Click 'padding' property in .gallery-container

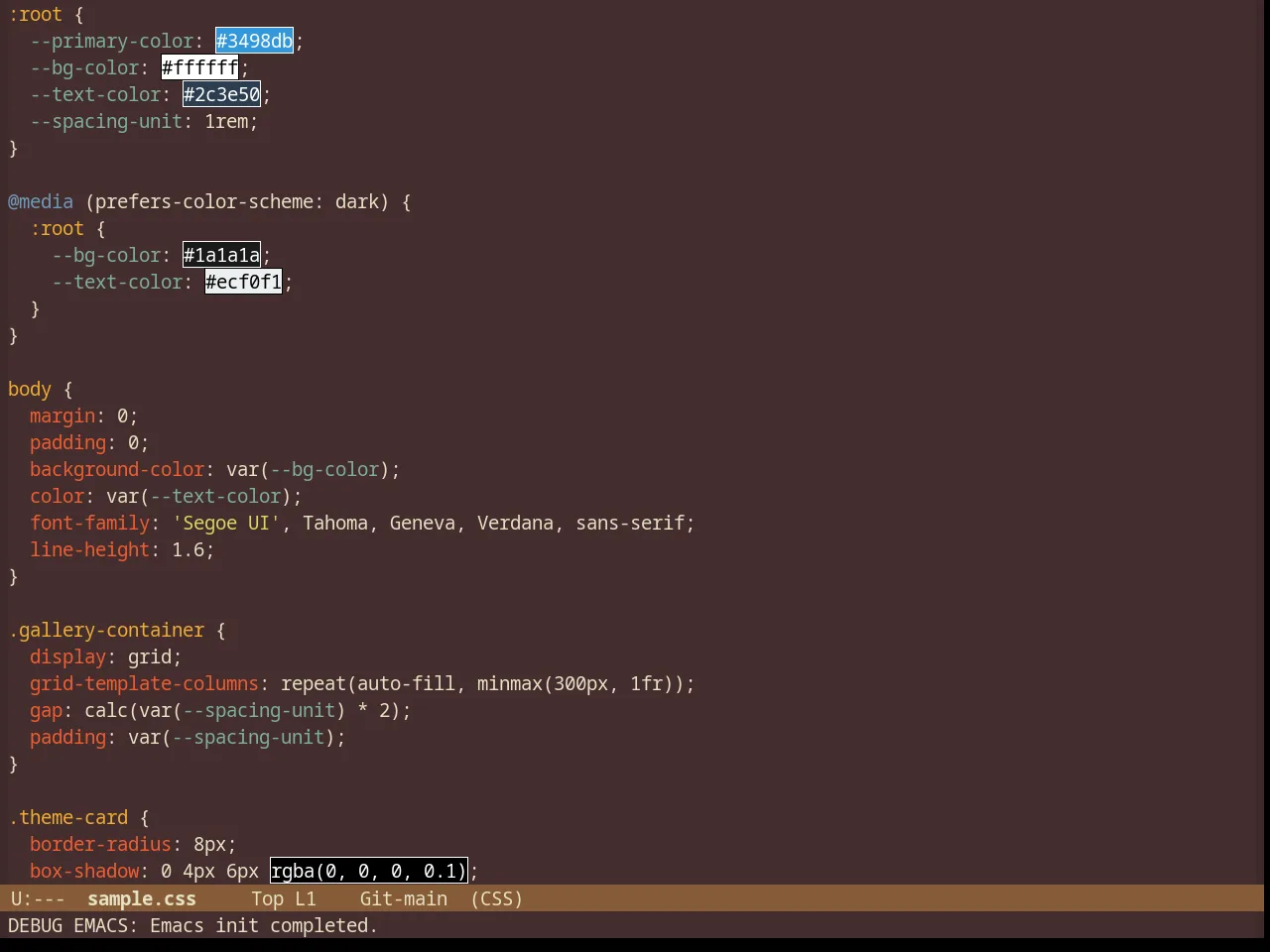(x=67, y=737)
